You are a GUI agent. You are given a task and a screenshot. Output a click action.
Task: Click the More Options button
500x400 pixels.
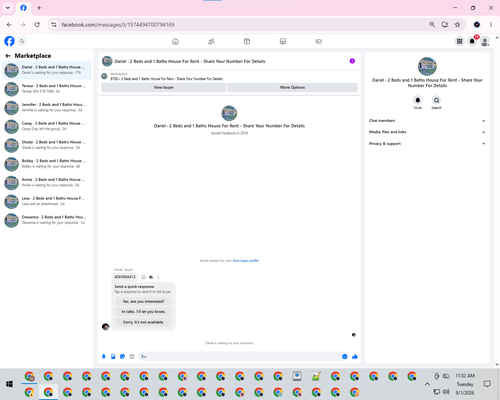293,87
